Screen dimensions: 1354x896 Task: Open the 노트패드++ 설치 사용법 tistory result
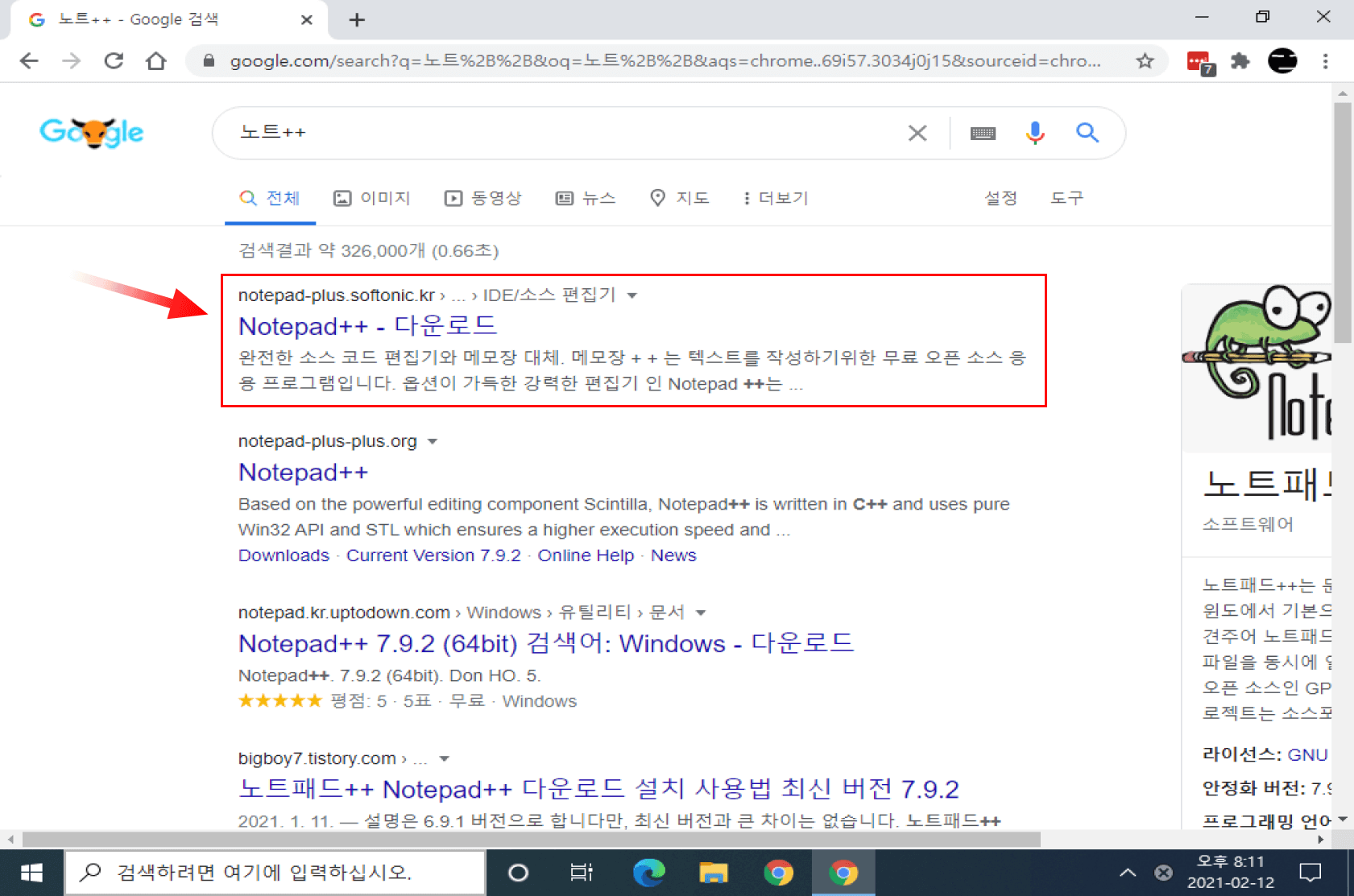(x=598, y=789)
